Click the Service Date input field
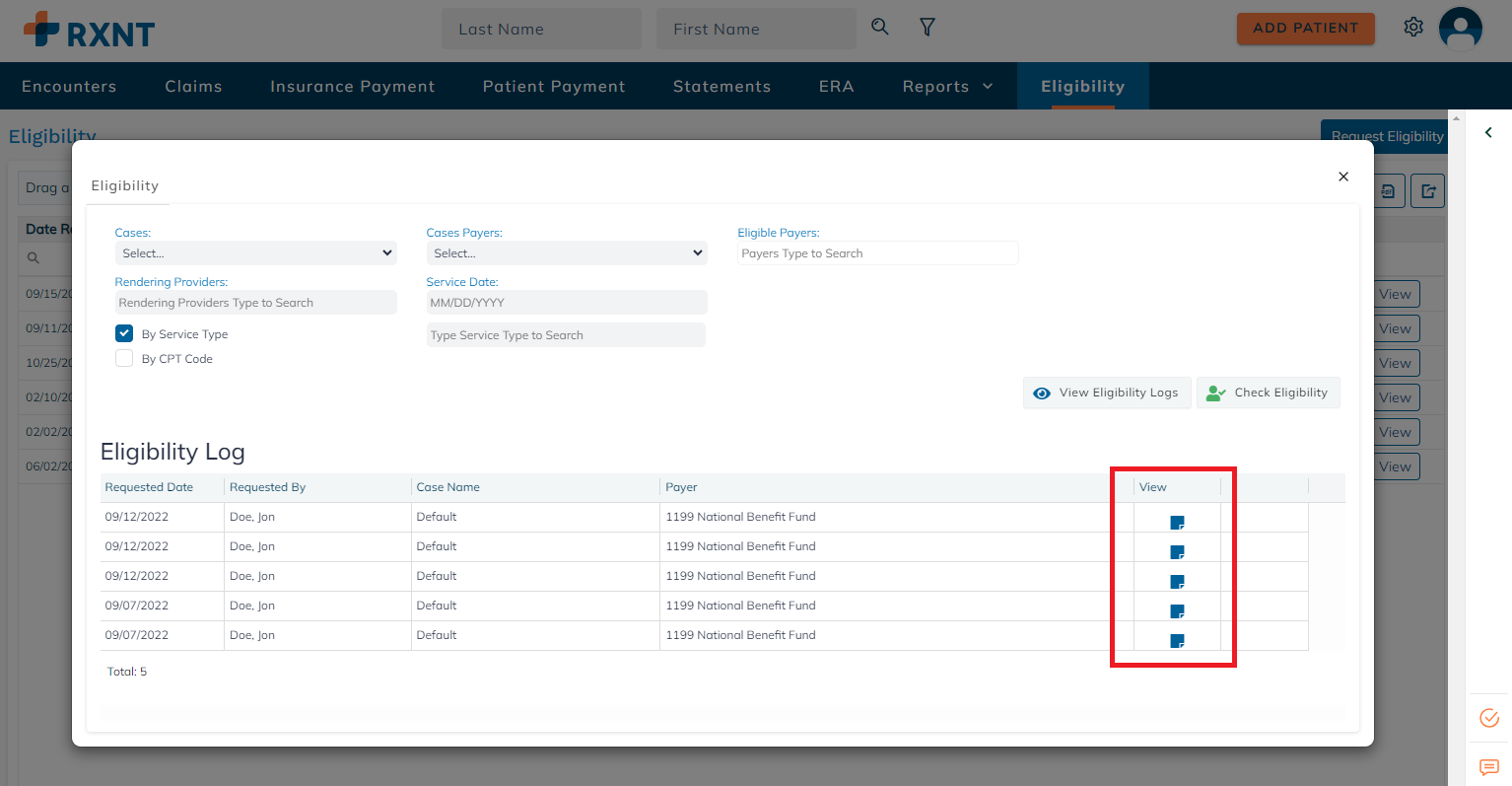This screenshot has height=786, width=1512. tap(567, 303)
